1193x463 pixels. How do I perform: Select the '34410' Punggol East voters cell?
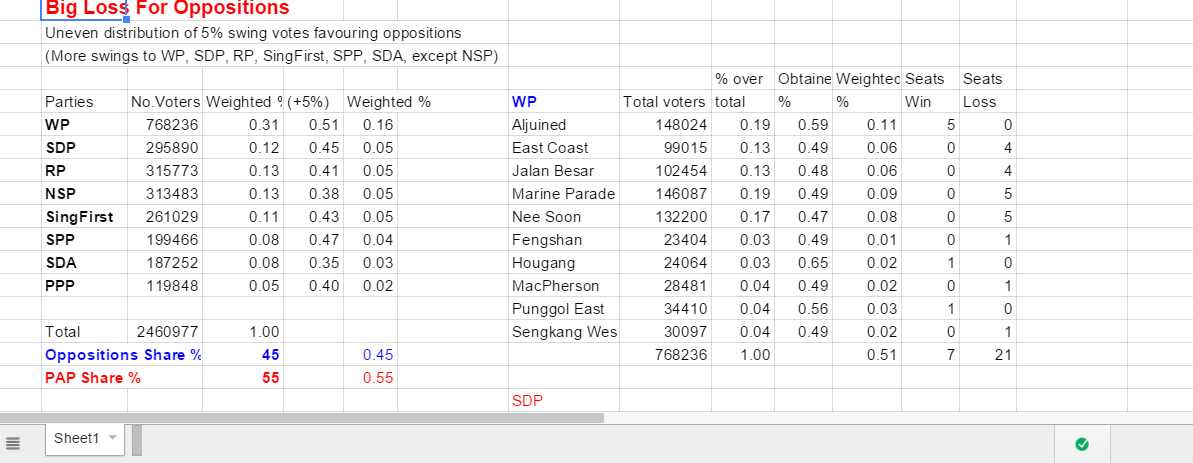[666, 309]
